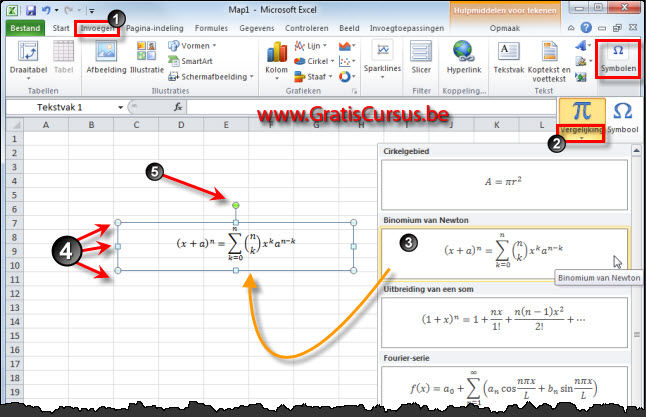Insert a Kolom chart
The height and width of the screenshot is (417, 646).
tap(276, 60)
